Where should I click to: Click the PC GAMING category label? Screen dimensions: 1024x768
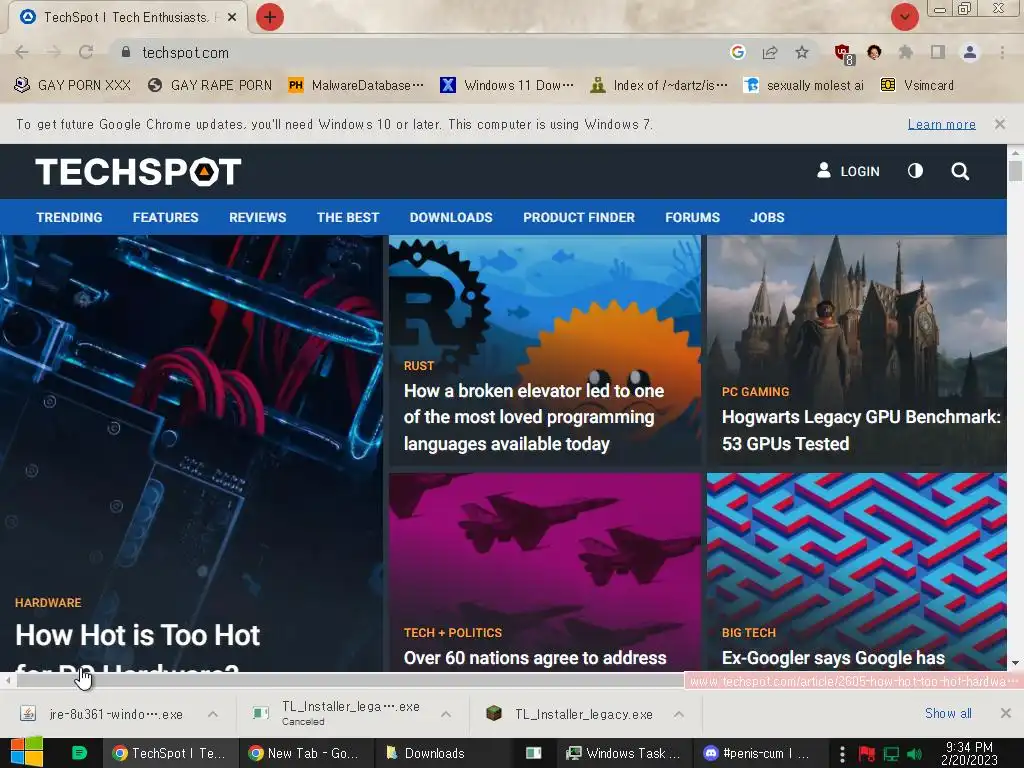pyautogui.click(x=755, y=392)
